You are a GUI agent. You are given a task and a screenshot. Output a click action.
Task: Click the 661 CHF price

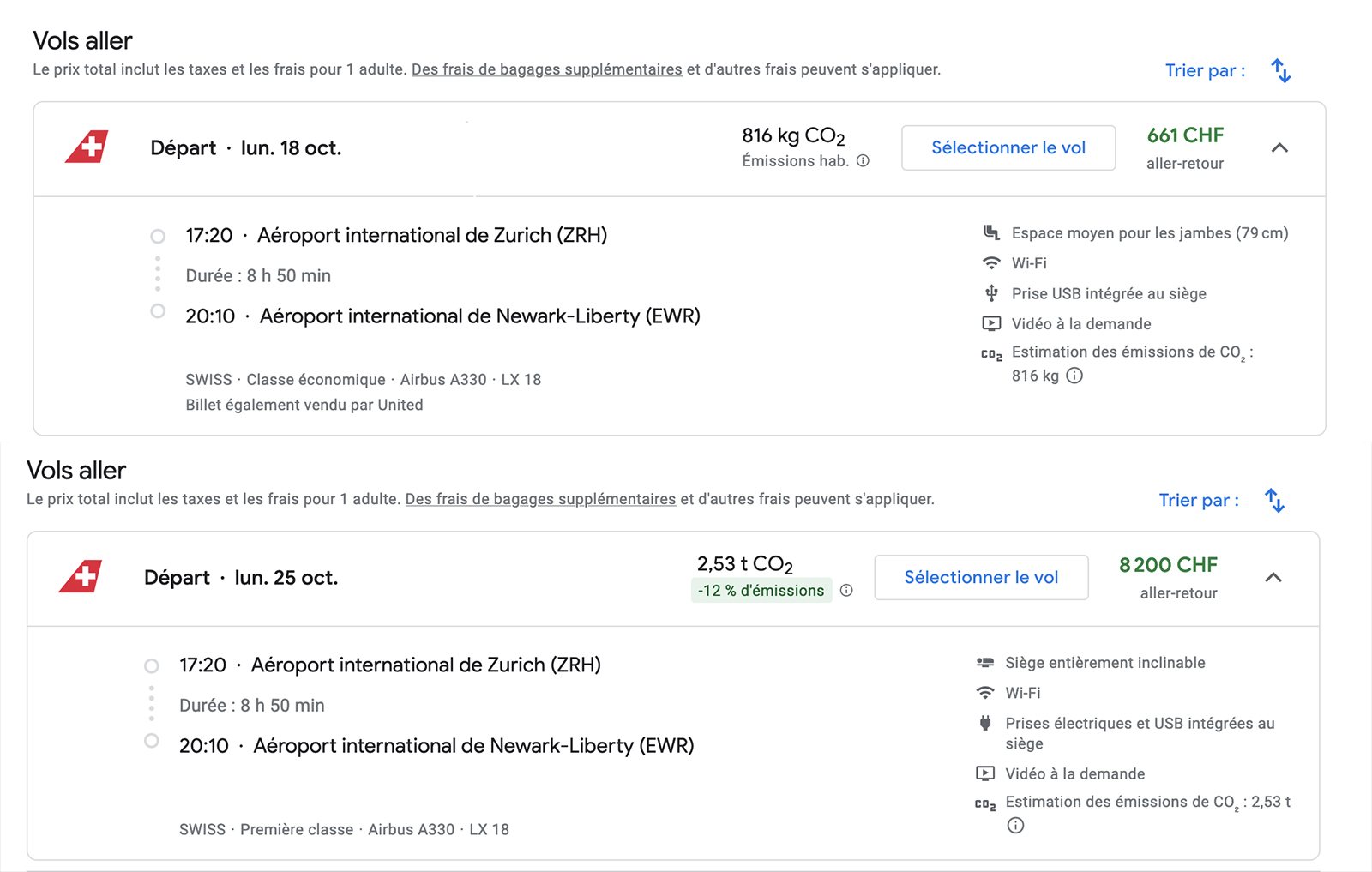tap(1185, 135)
